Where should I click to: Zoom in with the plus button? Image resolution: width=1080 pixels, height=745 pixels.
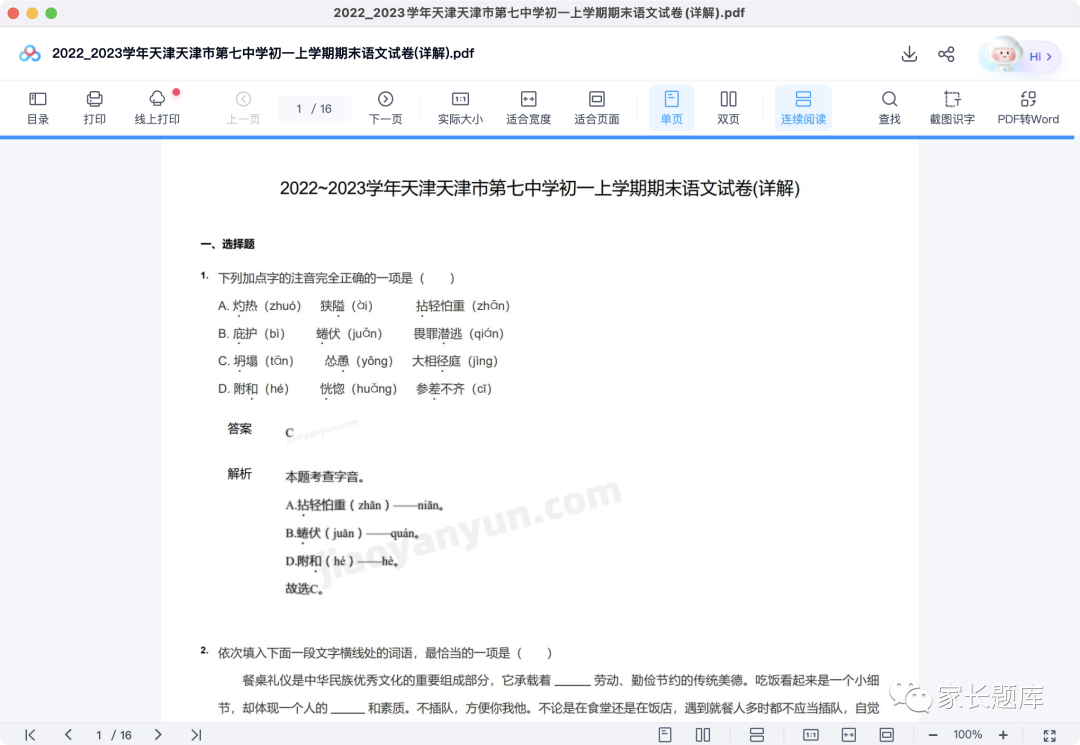[x=1004, y=735]
